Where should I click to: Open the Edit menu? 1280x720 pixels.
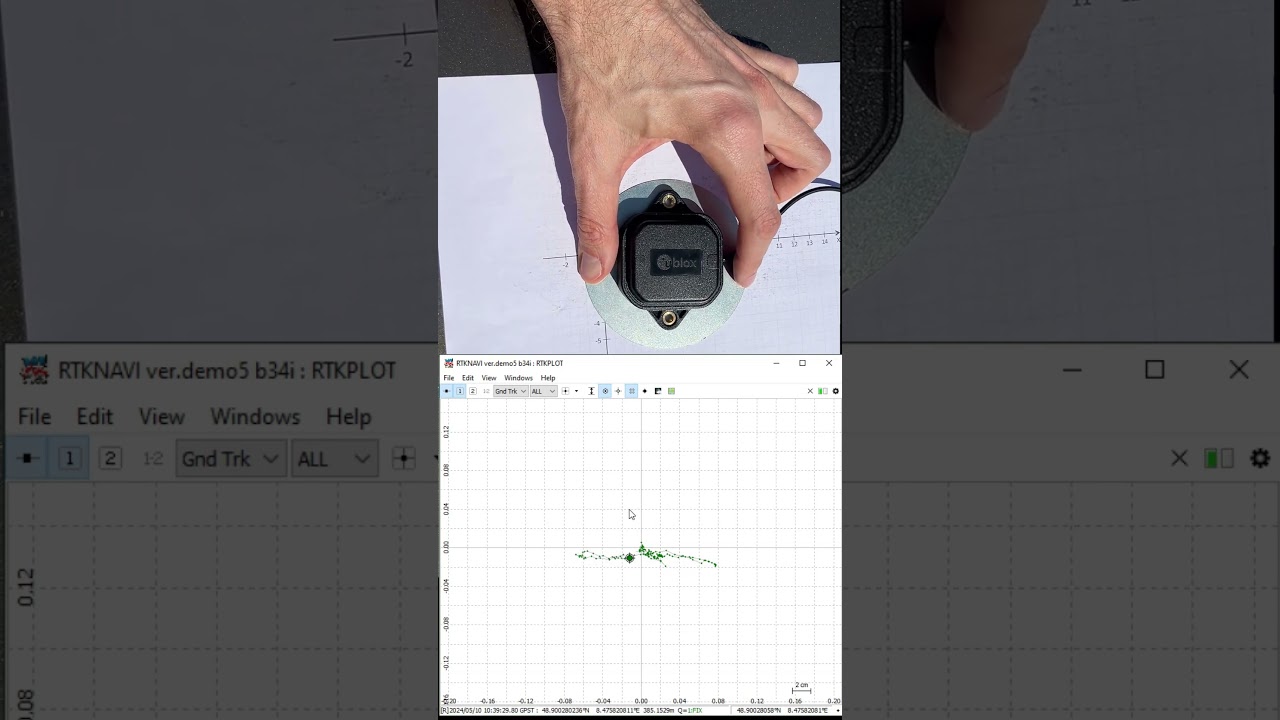pos(468,378)
